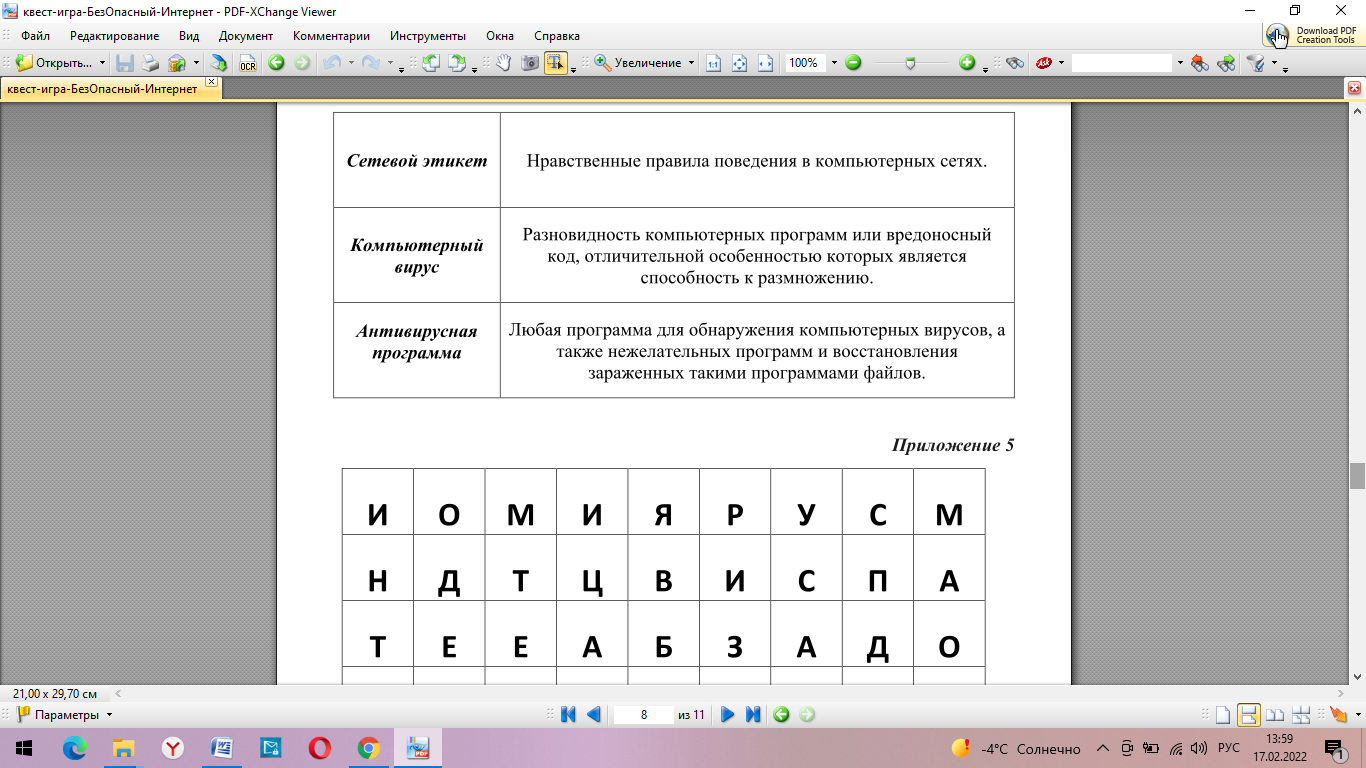
Task: Click the green zoom out minus button
Action: (x=853, y=63)
